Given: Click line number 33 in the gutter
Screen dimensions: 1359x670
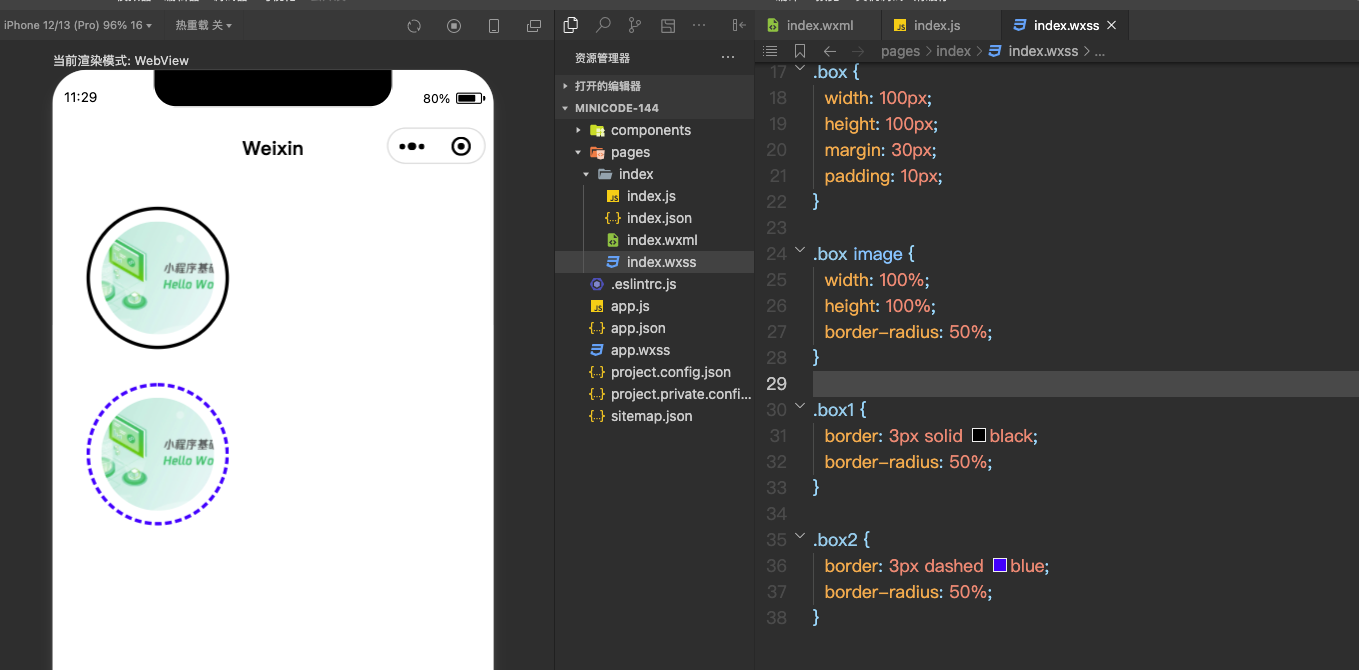Looking at the screenshot, I should (x=776, y=487).
